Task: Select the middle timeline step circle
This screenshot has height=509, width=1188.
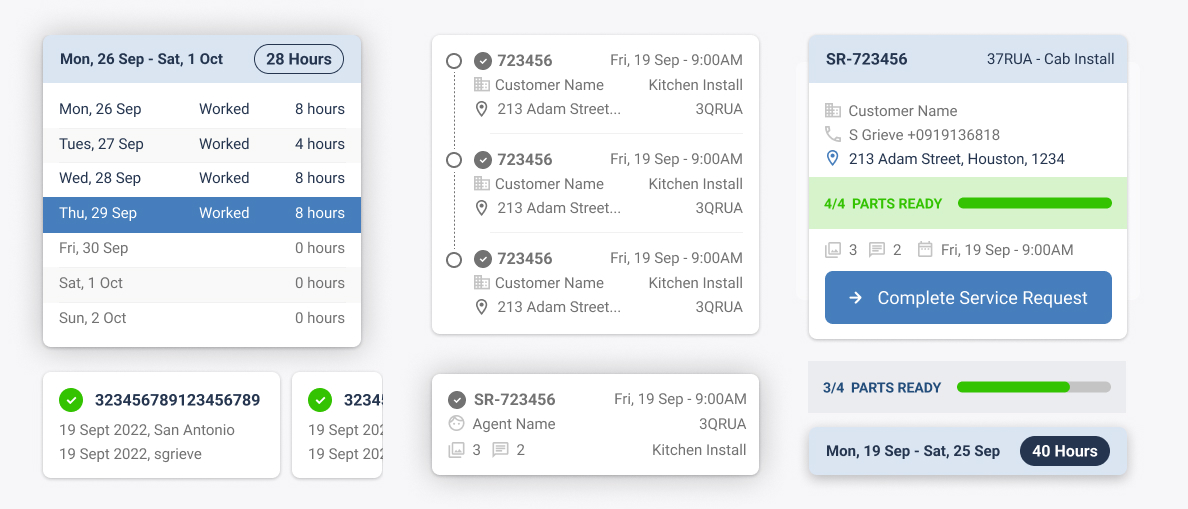Action: click(x=454, y=160)
